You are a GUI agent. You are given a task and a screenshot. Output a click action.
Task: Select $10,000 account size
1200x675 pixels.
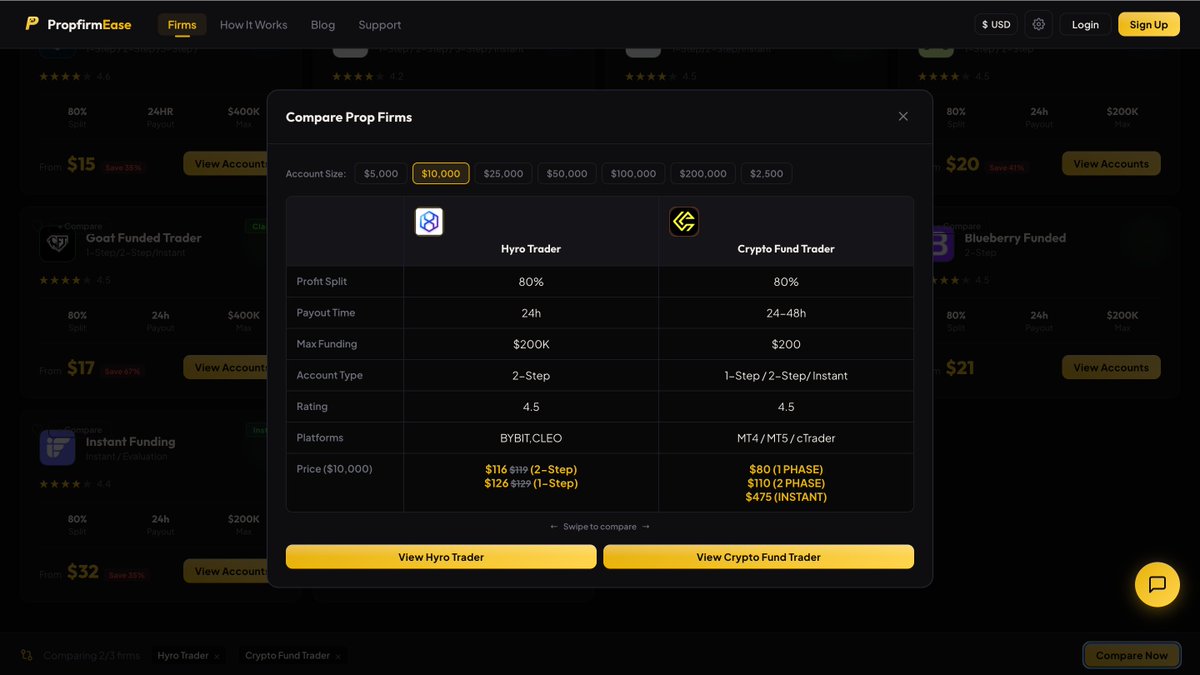tap(441, 173)
